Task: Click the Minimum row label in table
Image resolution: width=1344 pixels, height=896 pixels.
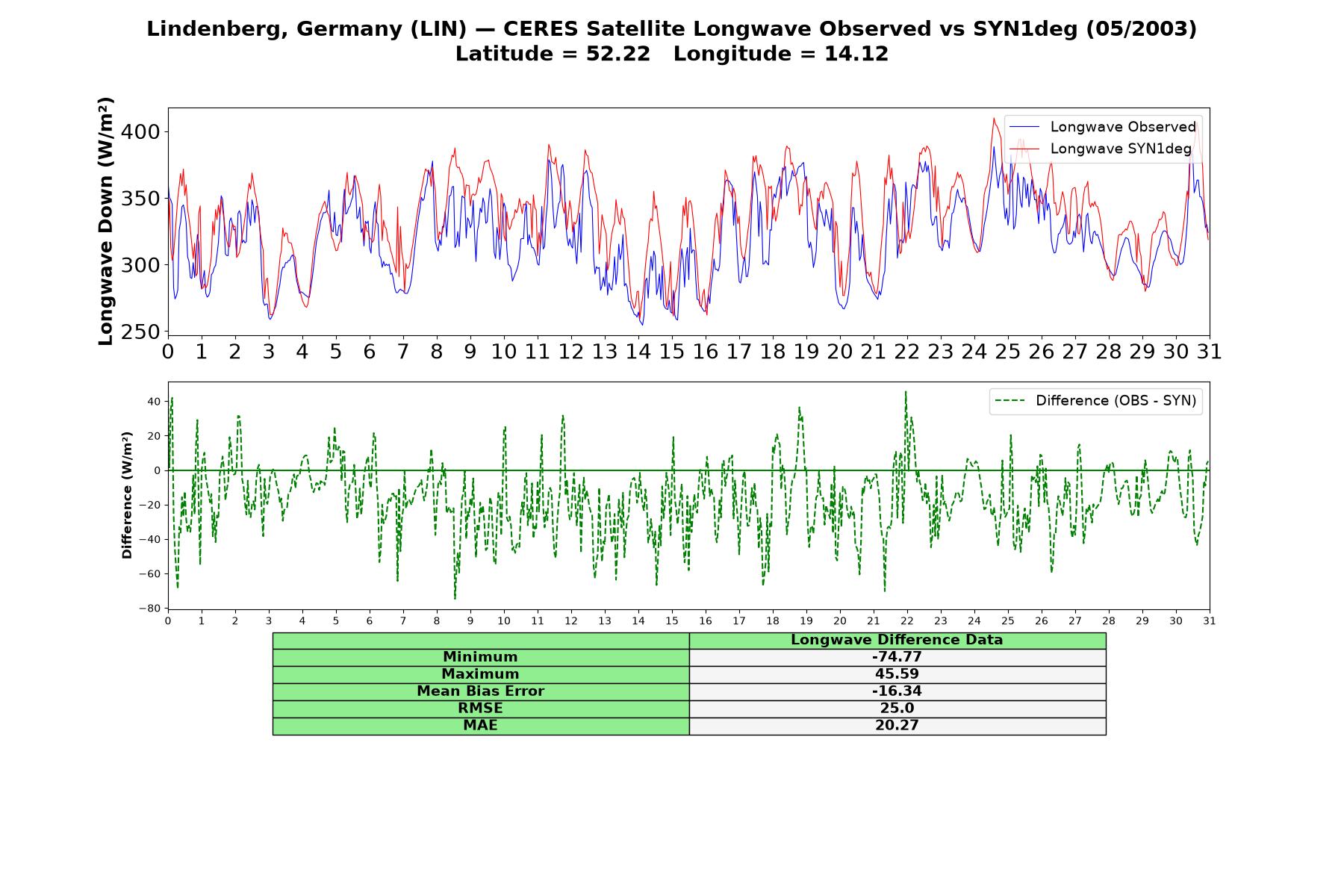Action: (x=480, y=657)
